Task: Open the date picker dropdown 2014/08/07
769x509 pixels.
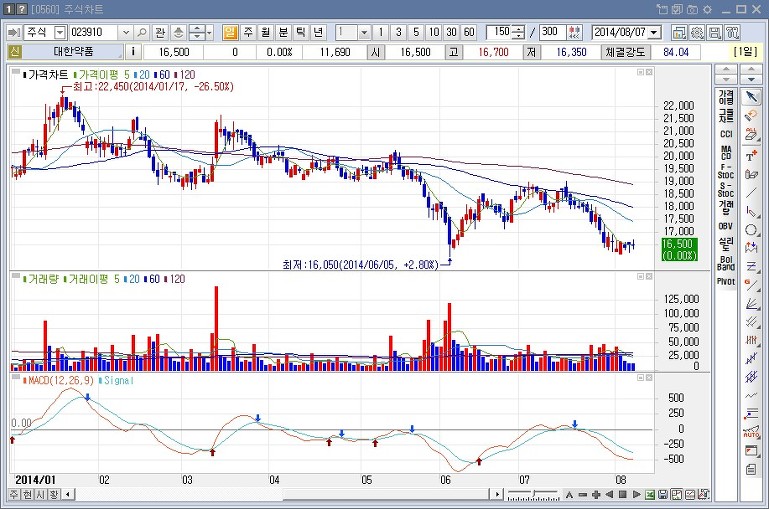Action: [654, 32]
